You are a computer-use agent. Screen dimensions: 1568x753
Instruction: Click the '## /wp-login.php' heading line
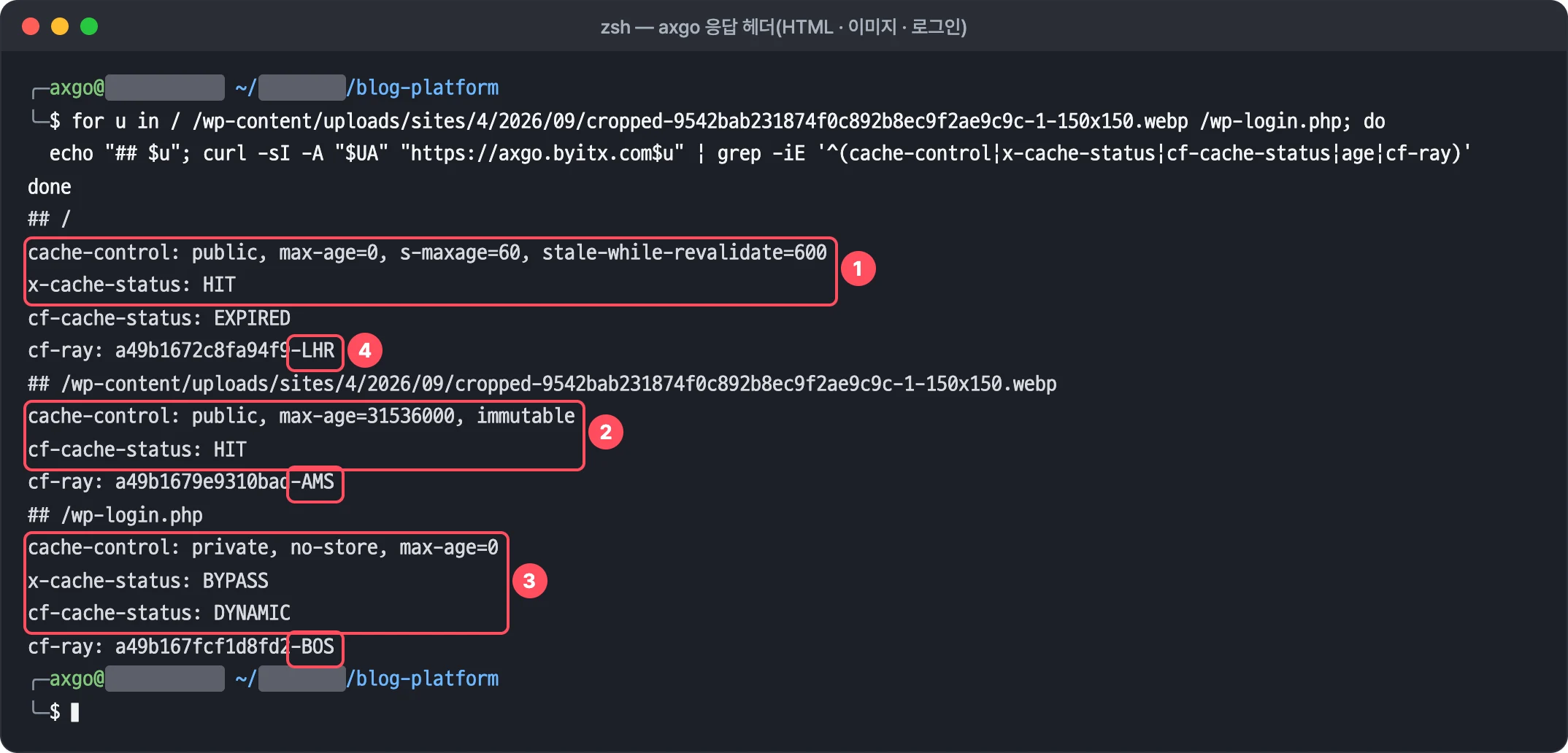pos(115,515)
